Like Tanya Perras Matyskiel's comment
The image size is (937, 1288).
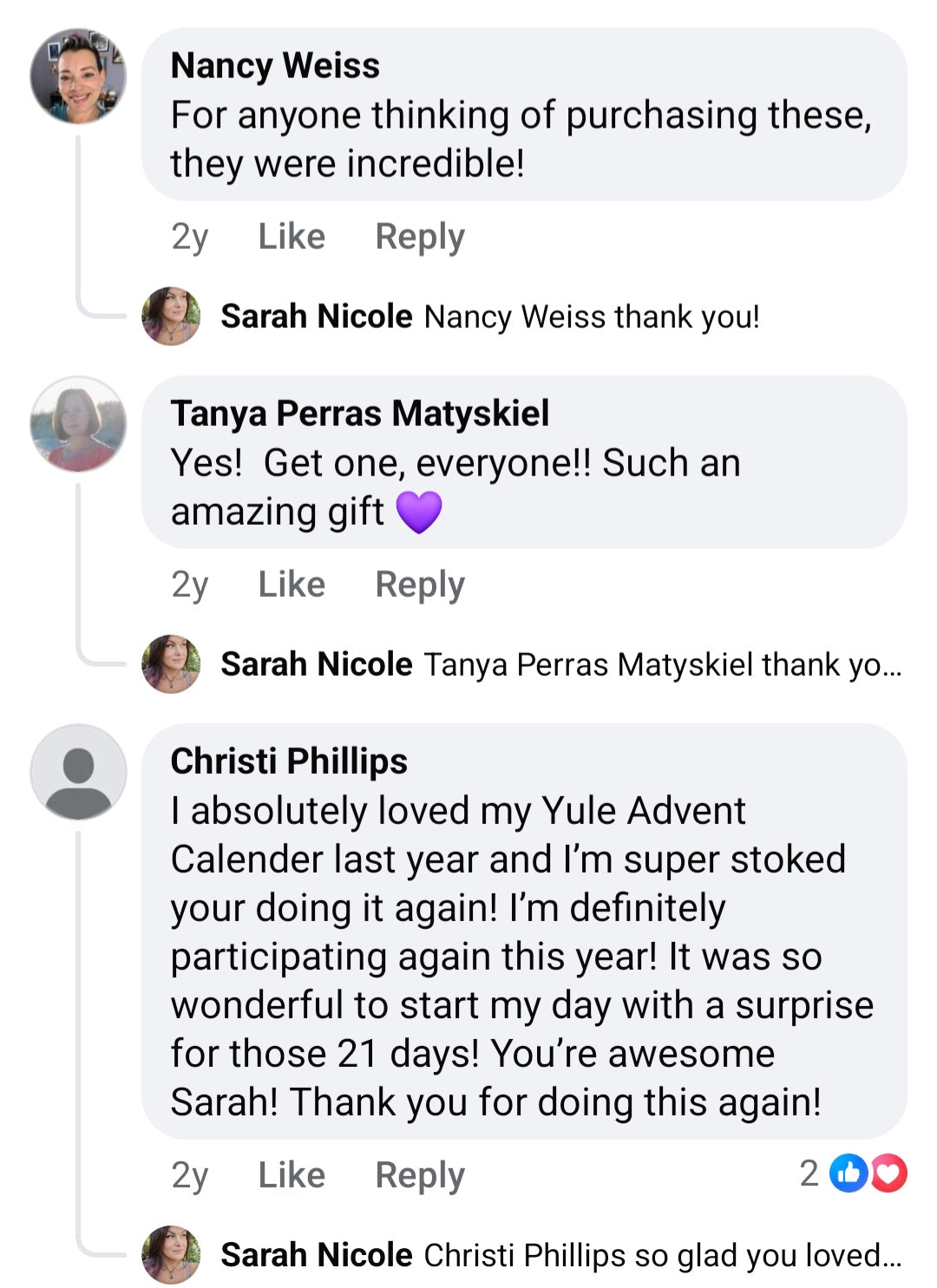click(x=292, y=585)
